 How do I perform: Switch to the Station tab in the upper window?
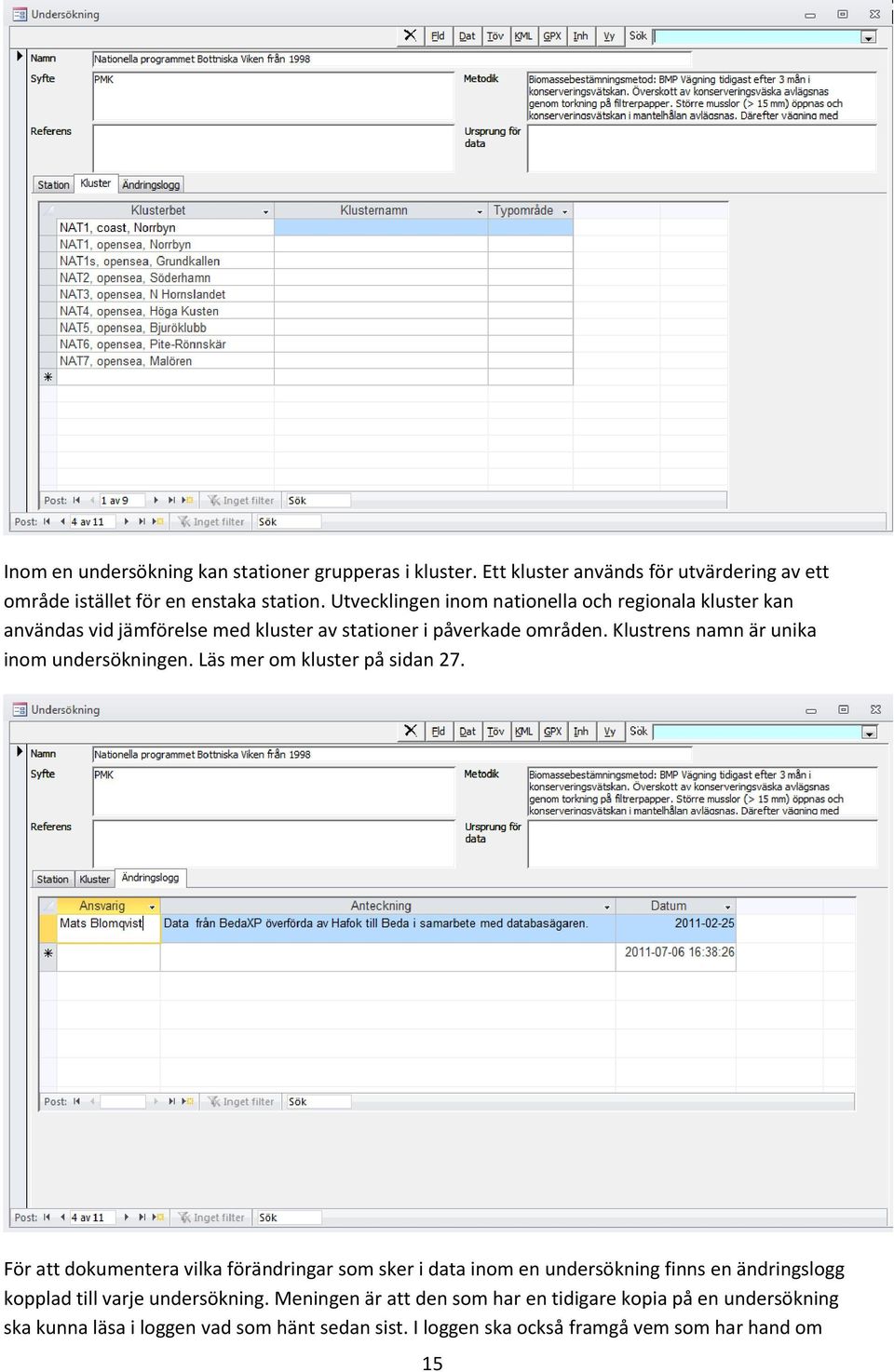pos(53,185)
